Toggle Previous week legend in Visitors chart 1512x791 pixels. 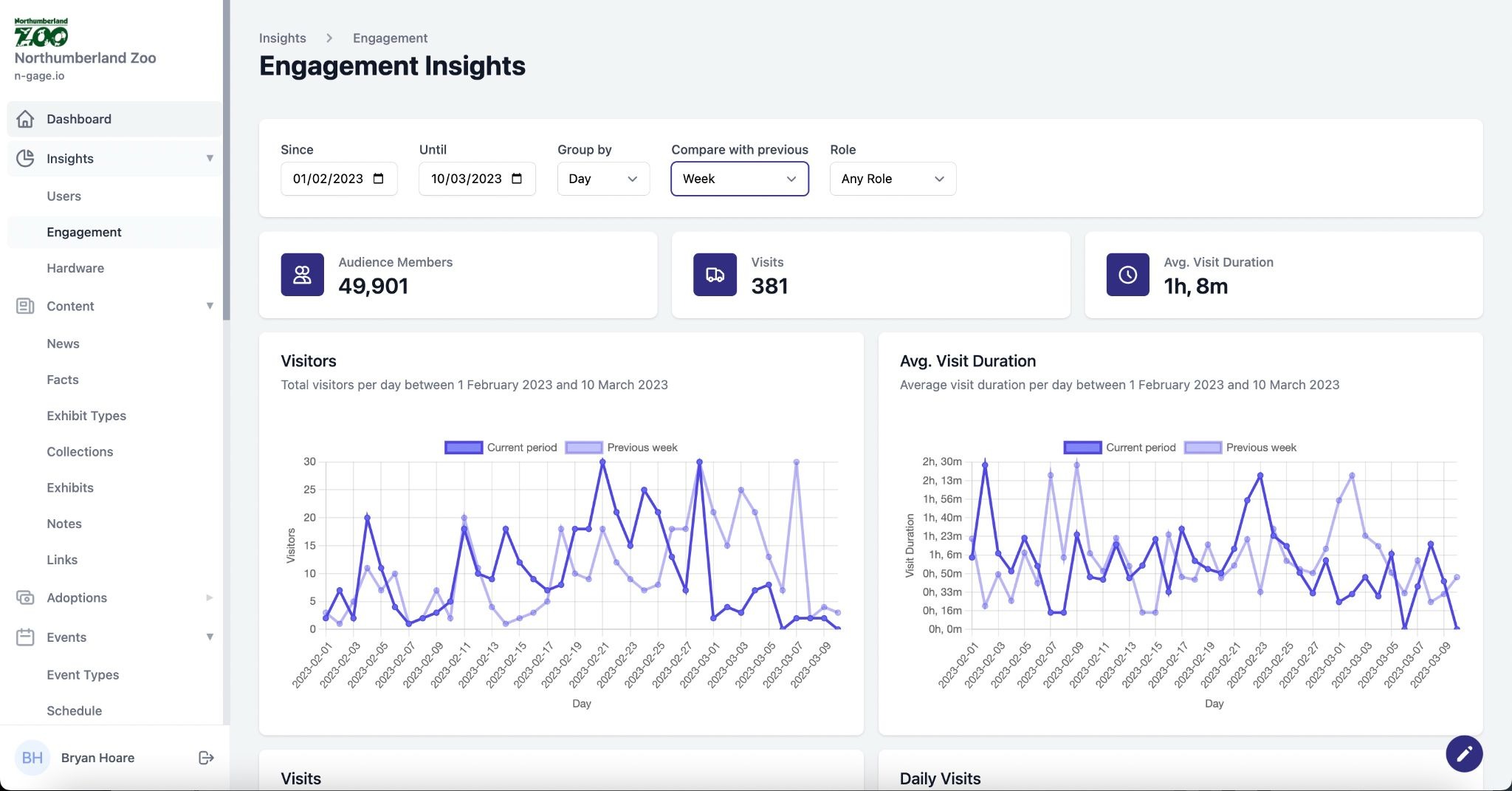[584, 448]
